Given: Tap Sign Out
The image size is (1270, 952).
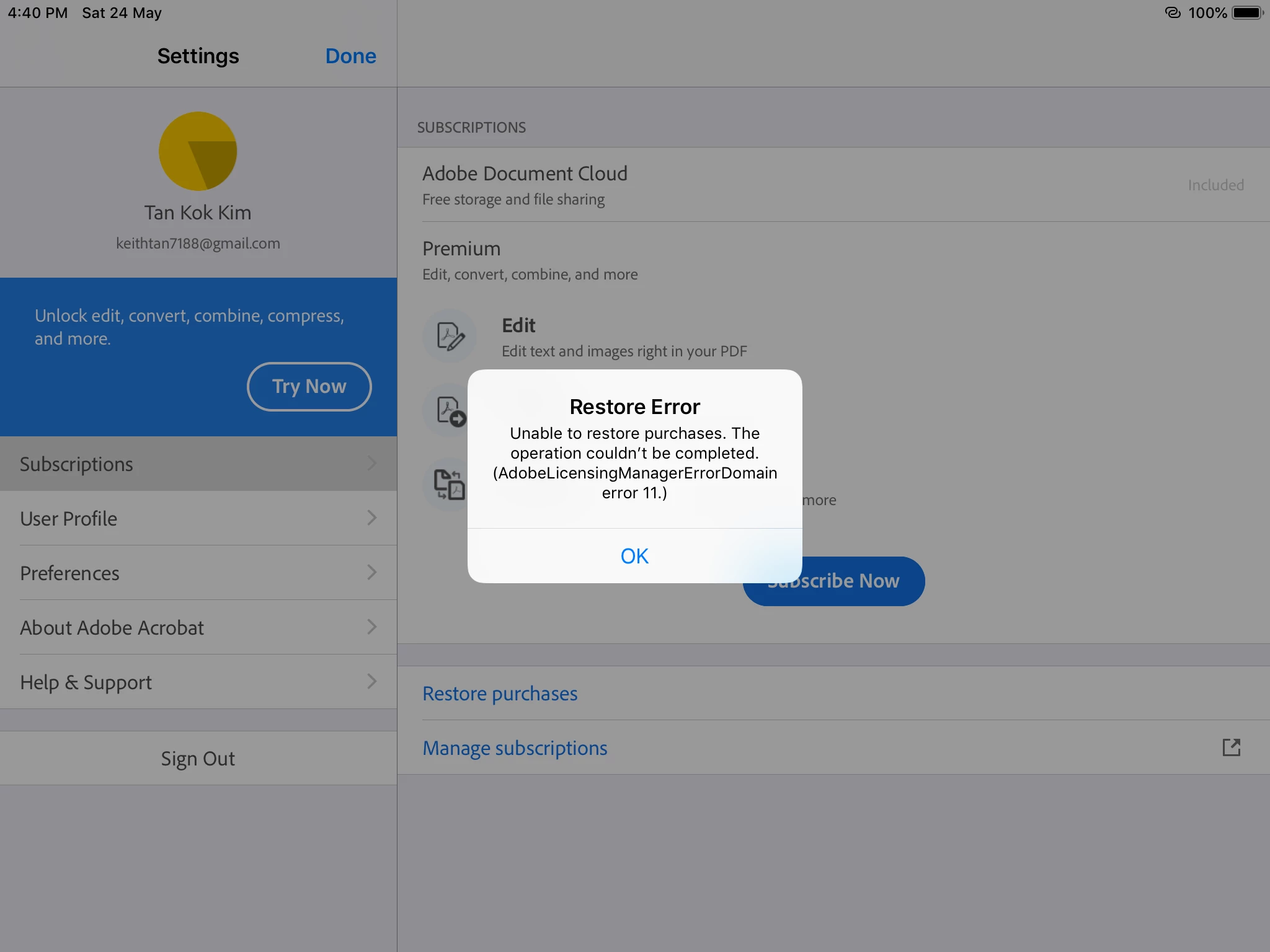Looking at the screenshot, I should pyautogui.click(x=198, y=759).
